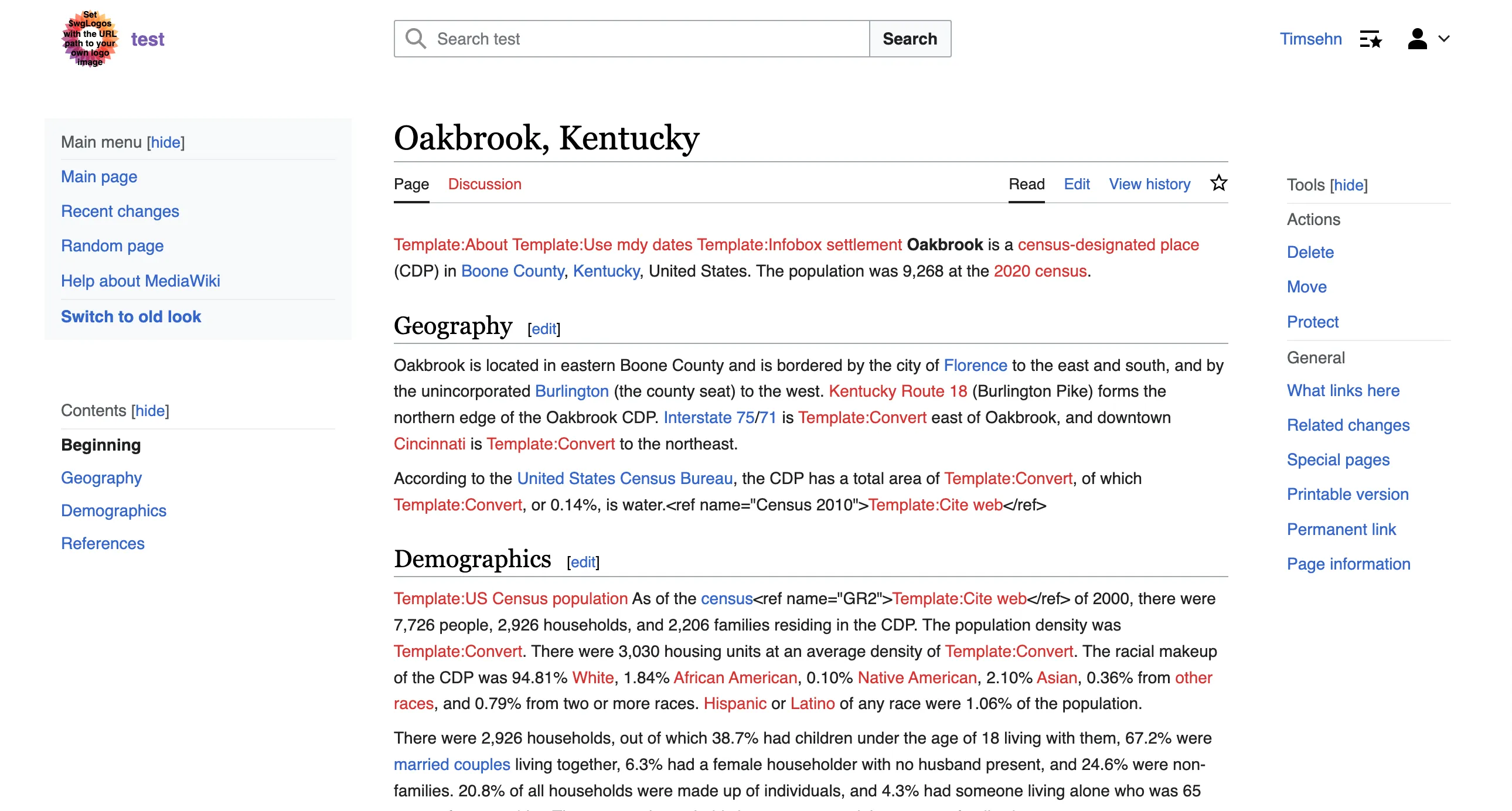This screenshot has height=811, width=1512.
Task: Open the Boone County article link
Action: (x=511, y=271)
